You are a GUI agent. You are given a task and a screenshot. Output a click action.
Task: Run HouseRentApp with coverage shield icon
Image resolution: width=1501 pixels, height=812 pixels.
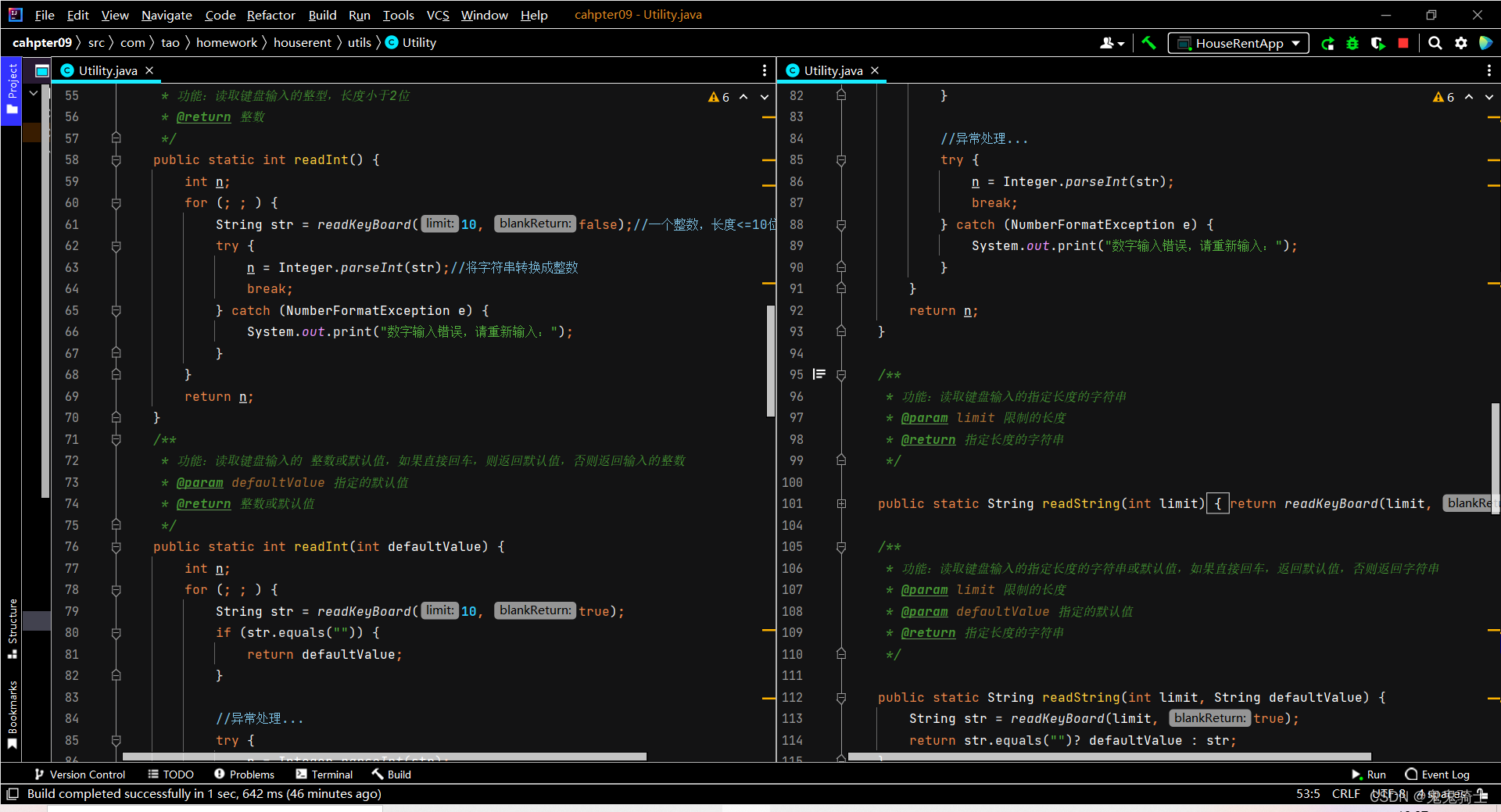[1378, 43]
